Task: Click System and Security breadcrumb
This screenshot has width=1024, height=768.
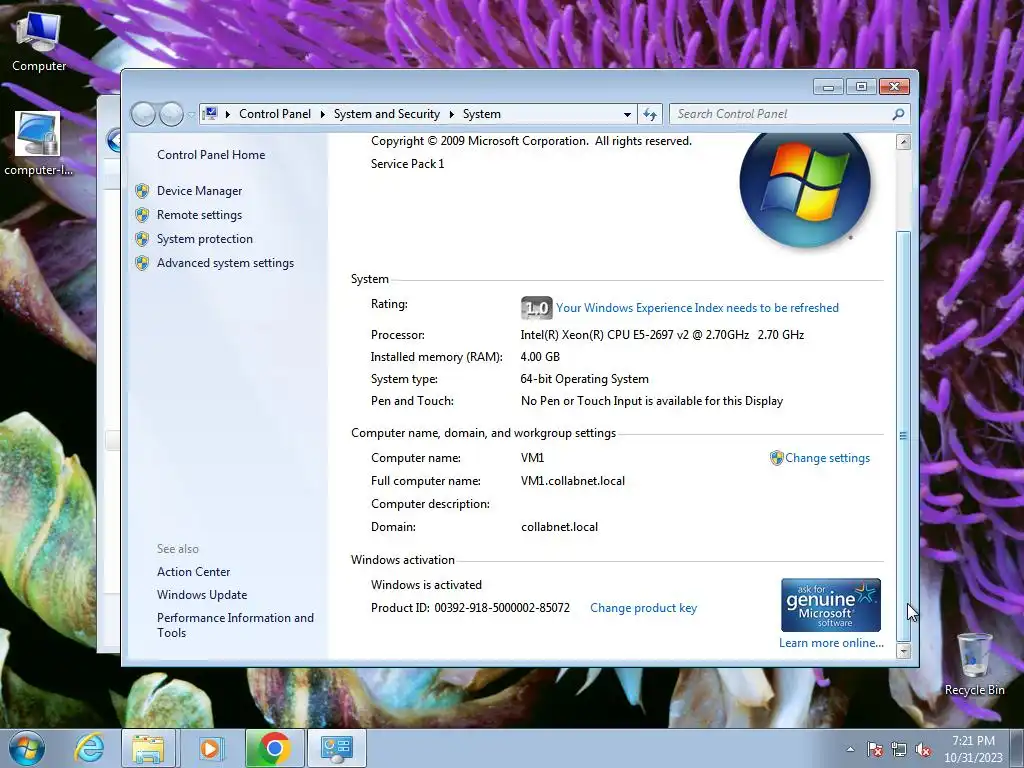Action: (387, 114)
